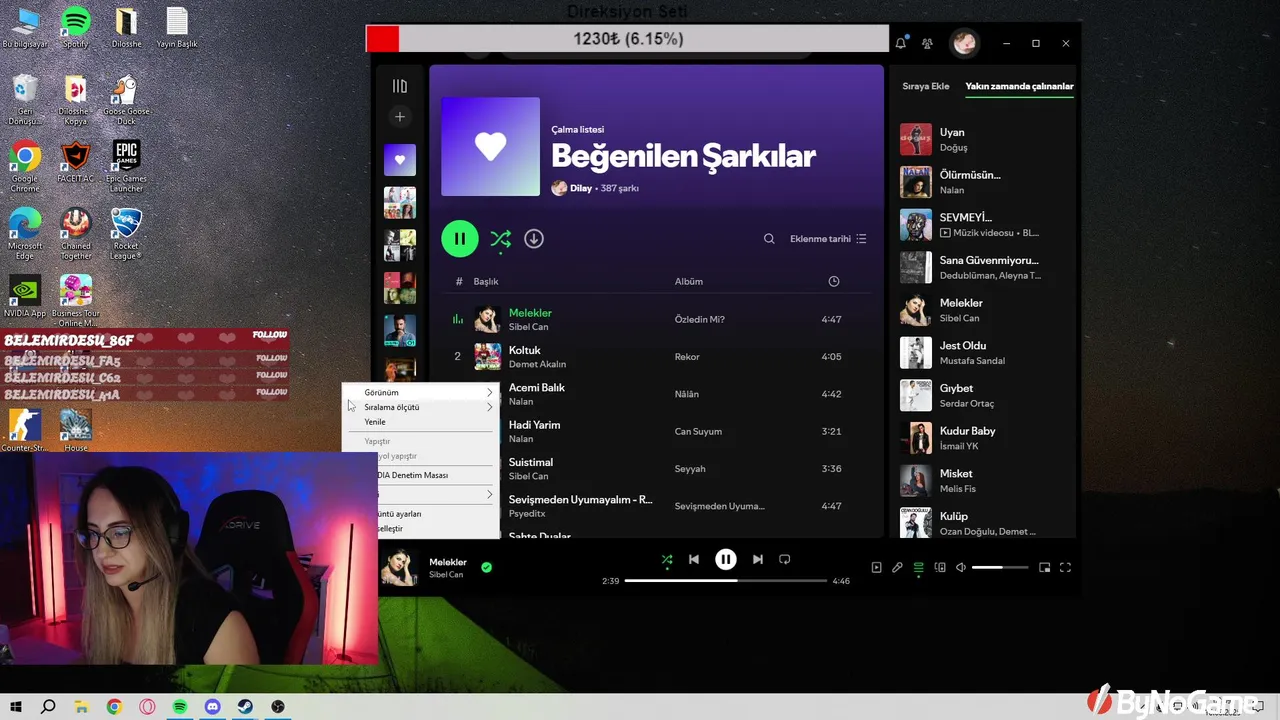Viewport: 1280px width, 720px height.
Task: Open the connect to a device icon
Action: (x=940, y=568)
